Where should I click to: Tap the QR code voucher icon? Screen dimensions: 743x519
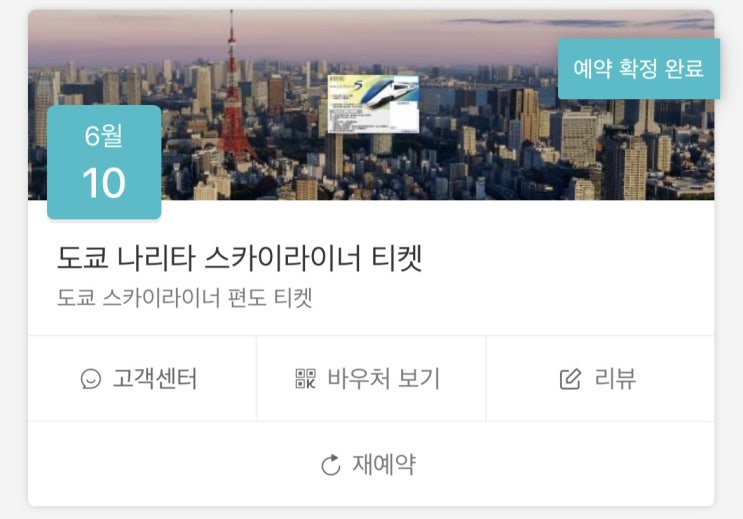coord(305,379)
